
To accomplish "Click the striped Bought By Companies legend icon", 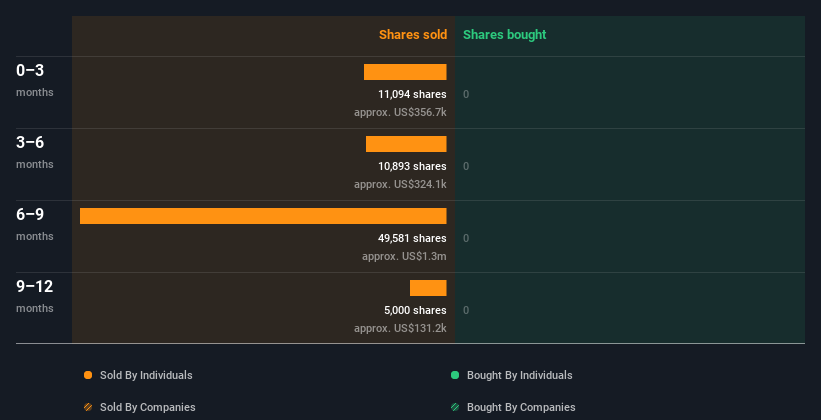I will coord(455,407).
